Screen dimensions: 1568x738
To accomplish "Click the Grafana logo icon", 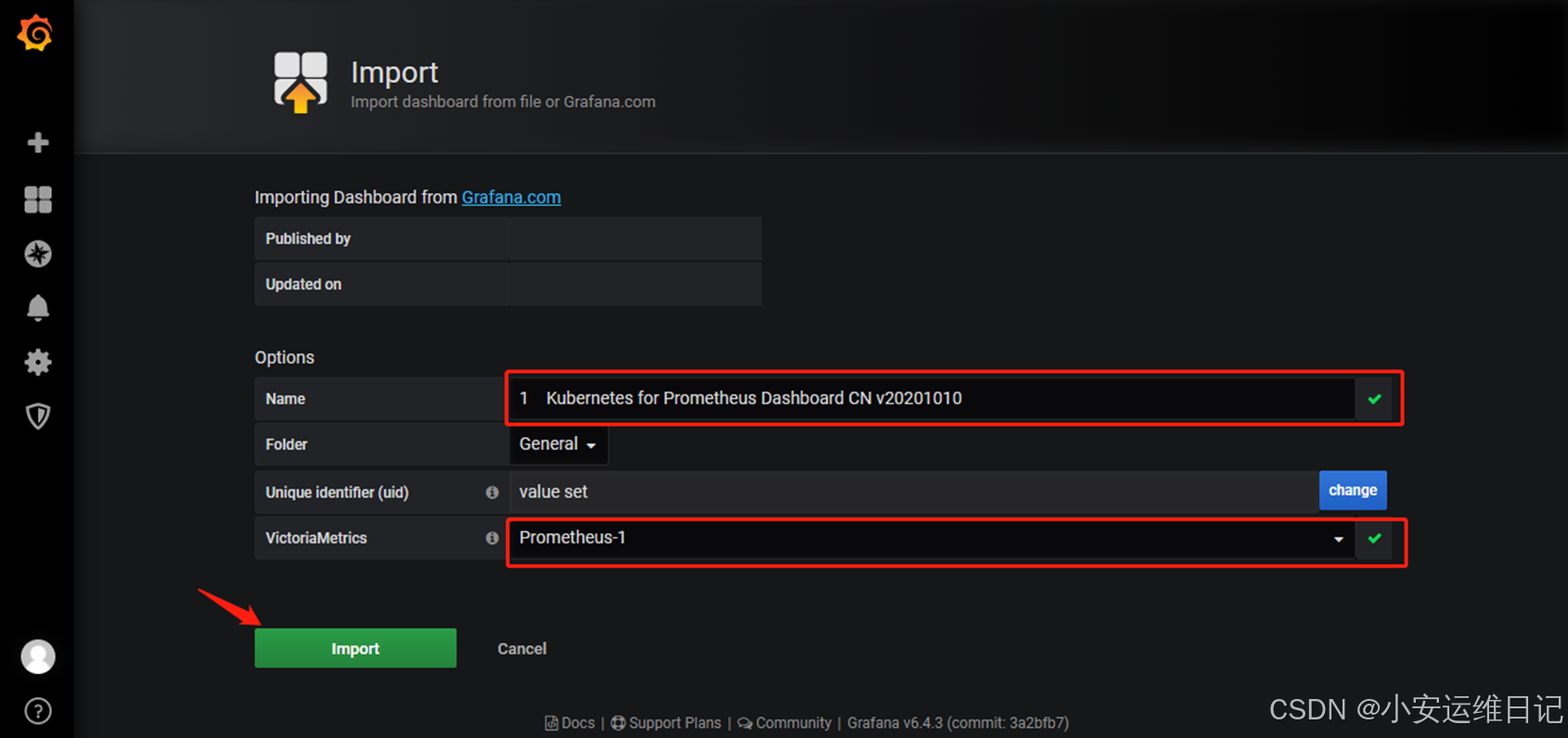I will tap(35, 33).
